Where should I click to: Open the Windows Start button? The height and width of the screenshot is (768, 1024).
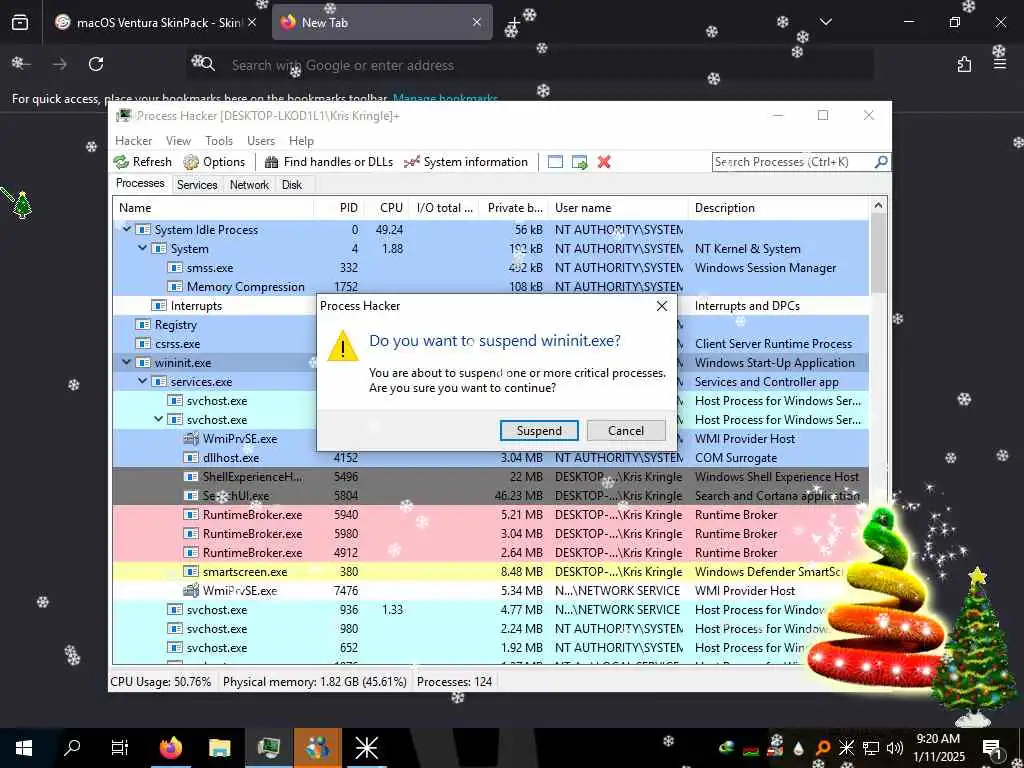tap(24, 748)
